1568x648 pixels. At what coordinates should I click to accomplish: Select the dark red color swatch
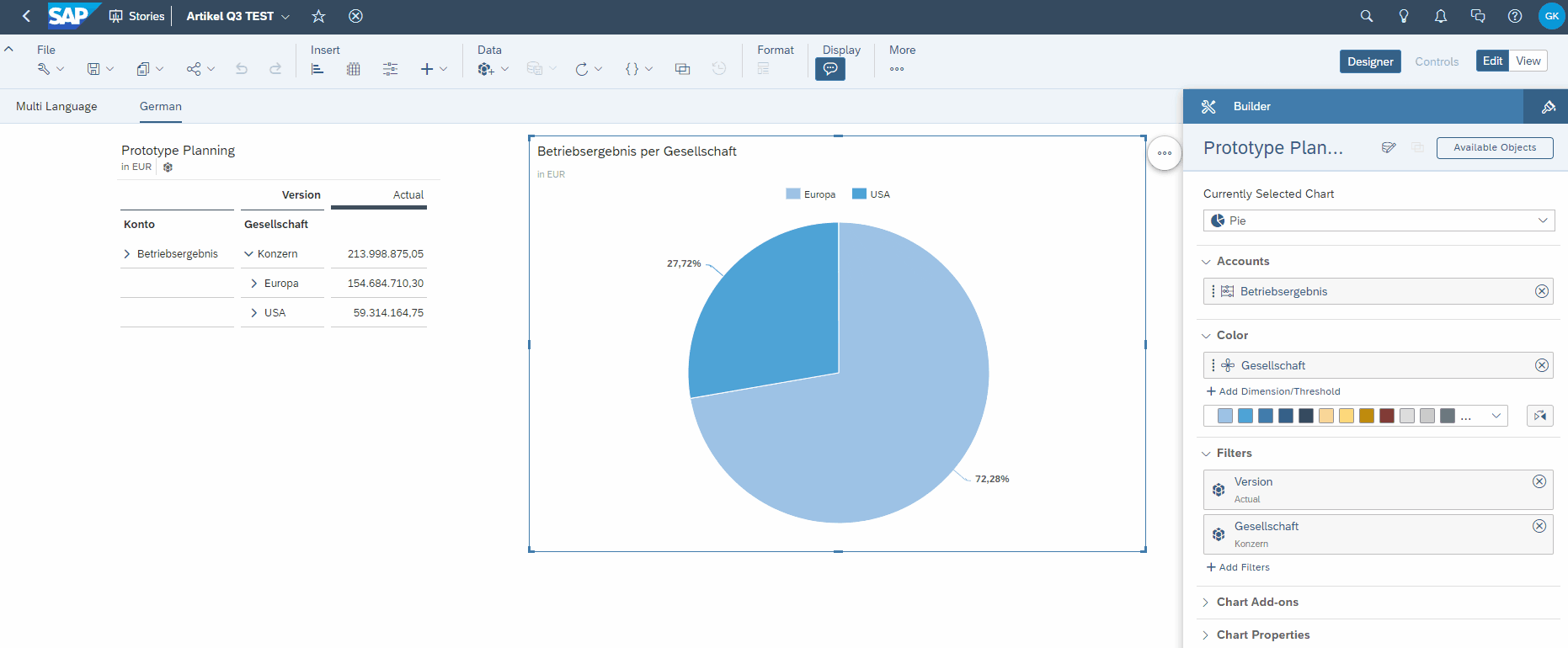click(1386, 416)
